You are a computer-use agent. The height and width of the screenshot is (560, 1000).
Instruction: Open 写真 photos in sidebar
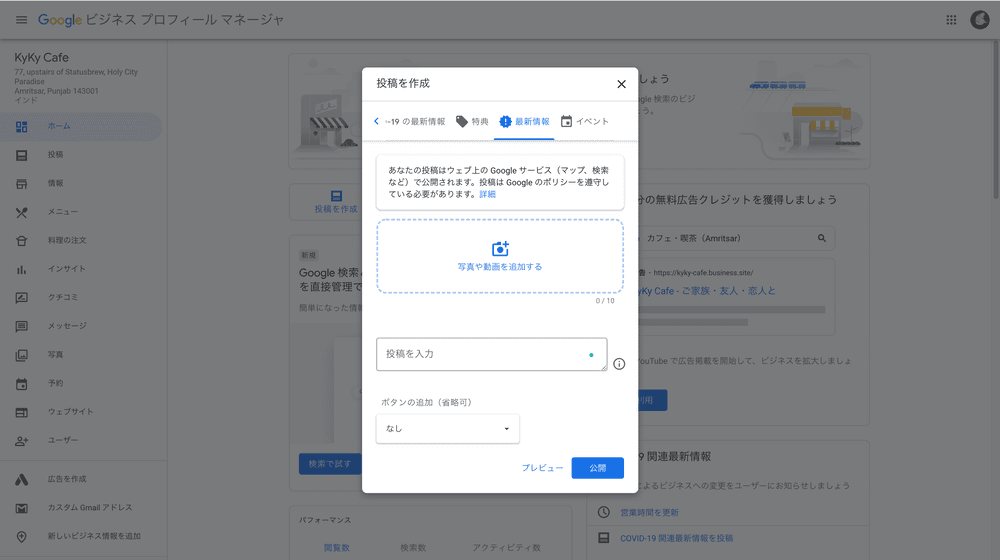pyautogui.click(x=55, y=355)
